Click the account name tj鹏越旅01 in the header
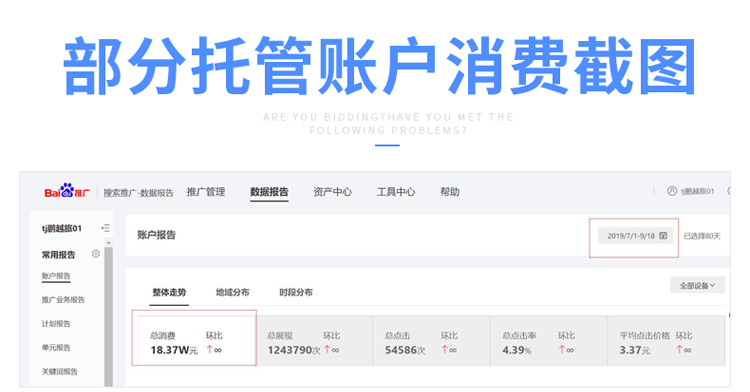This screenshot has width=750, height=392. tap(697, 191)
